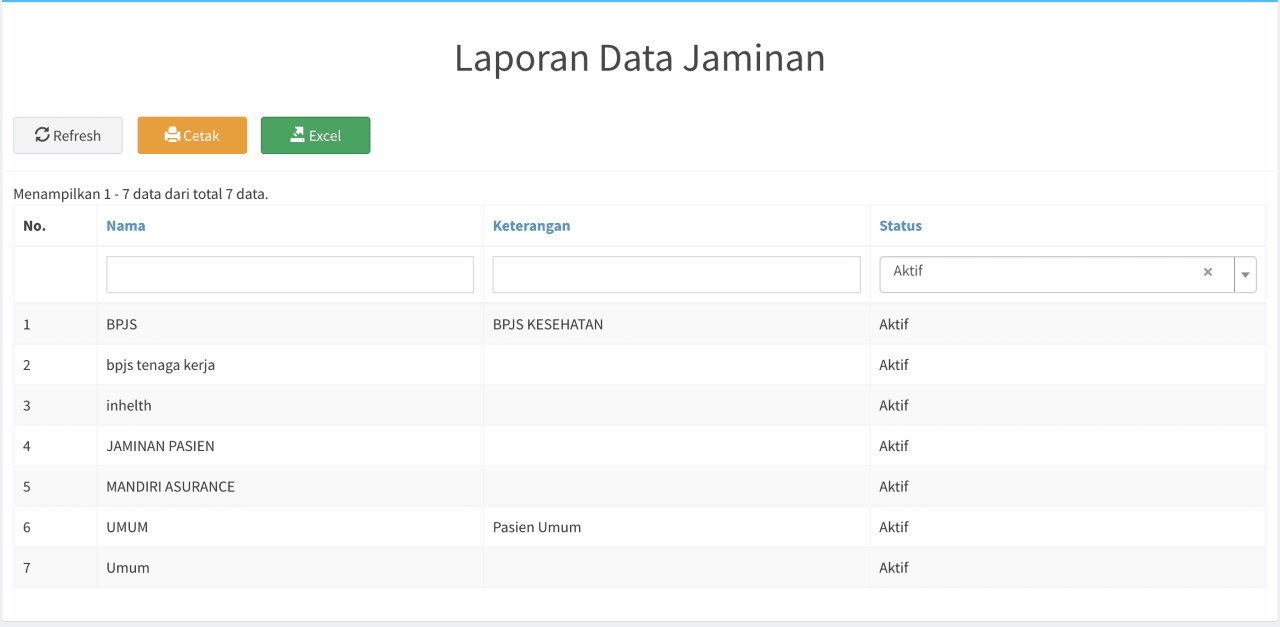Click the printer icon on Cetak
The height and width of the screenshot is (627, 1280).
pos(172,135)
